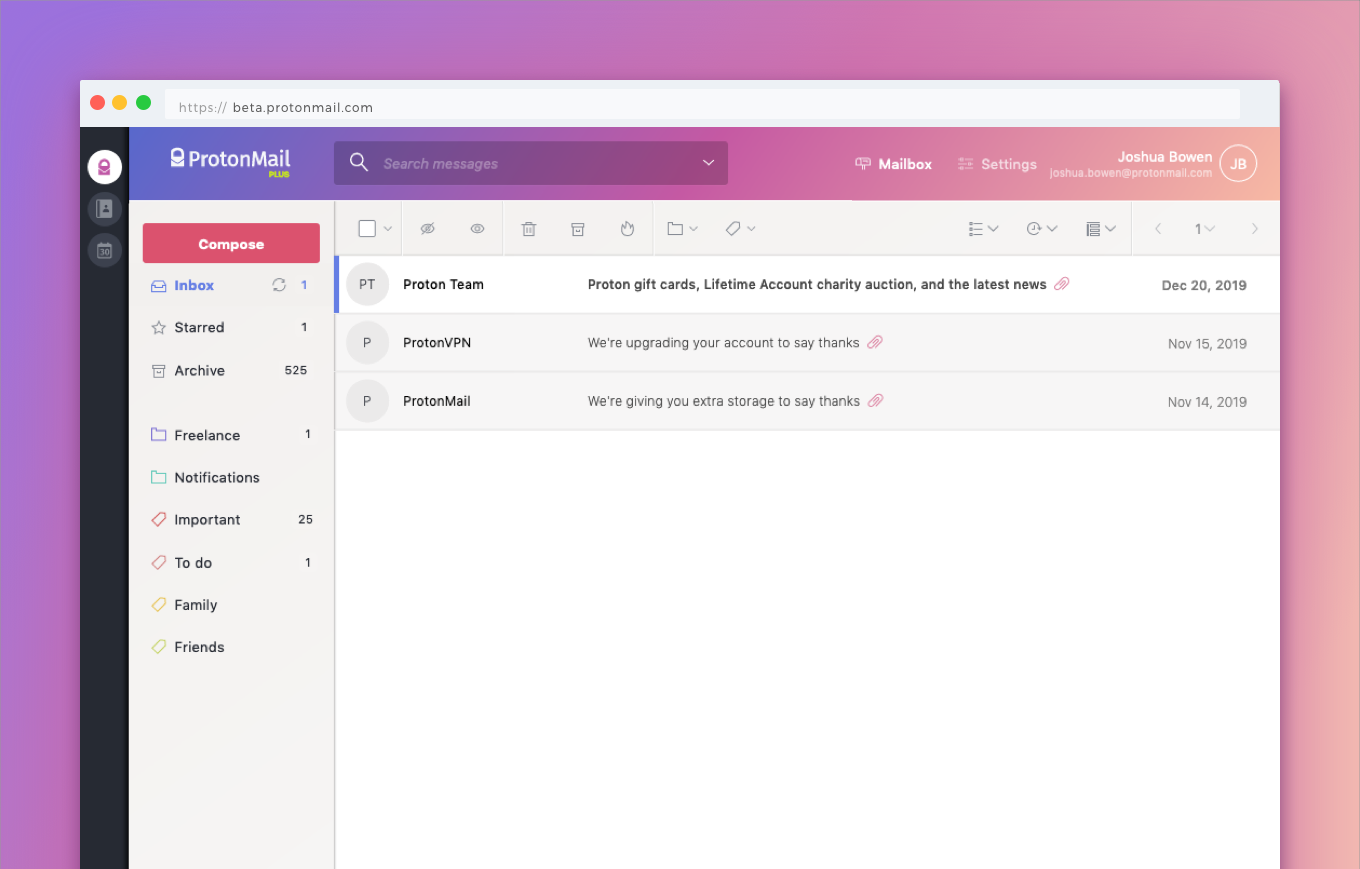
Task: Click Important count 25
Action: [x=305, y=520]
